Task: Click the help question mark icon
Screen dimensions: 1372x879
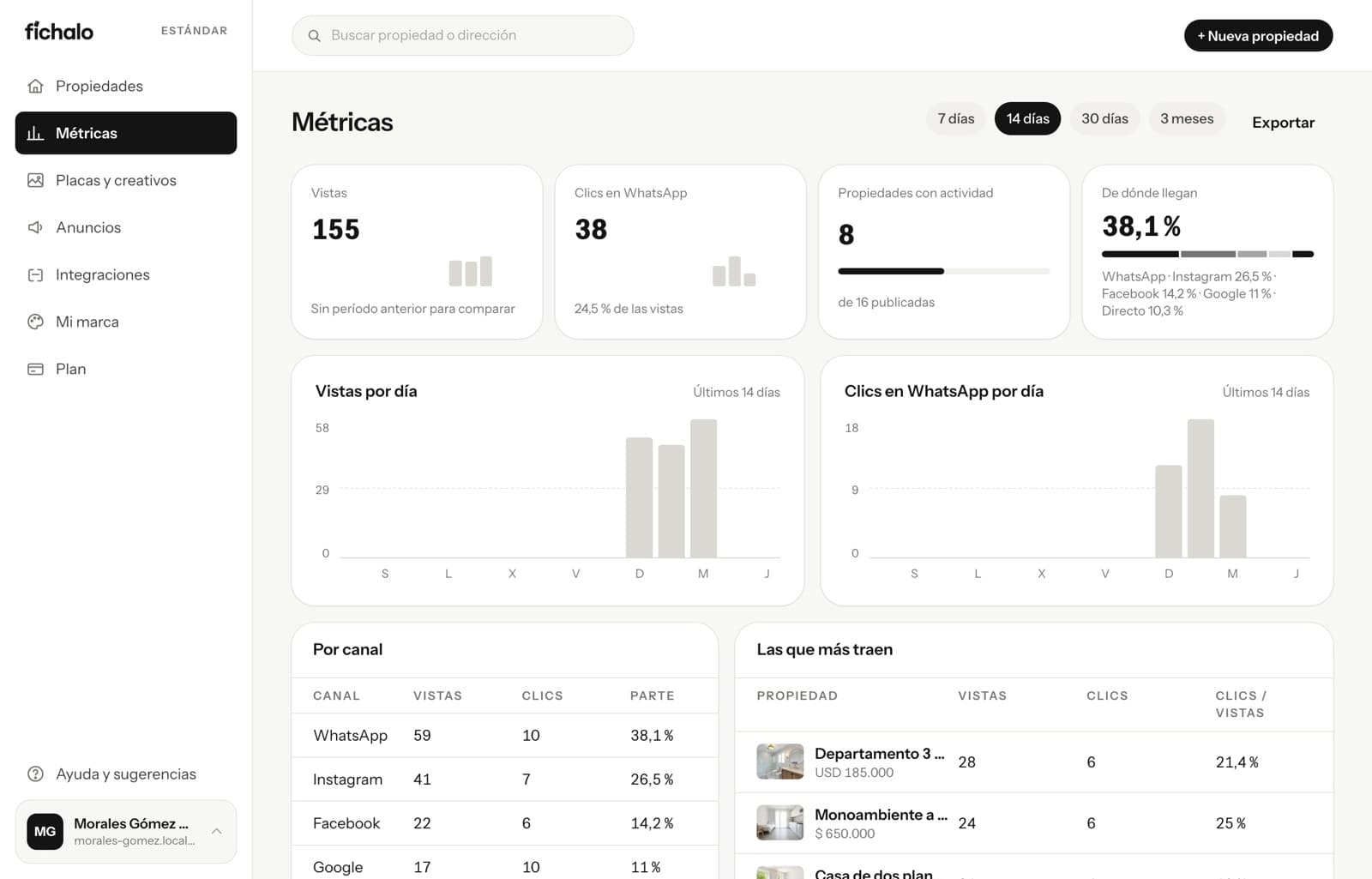Action: tap(35, 774)
